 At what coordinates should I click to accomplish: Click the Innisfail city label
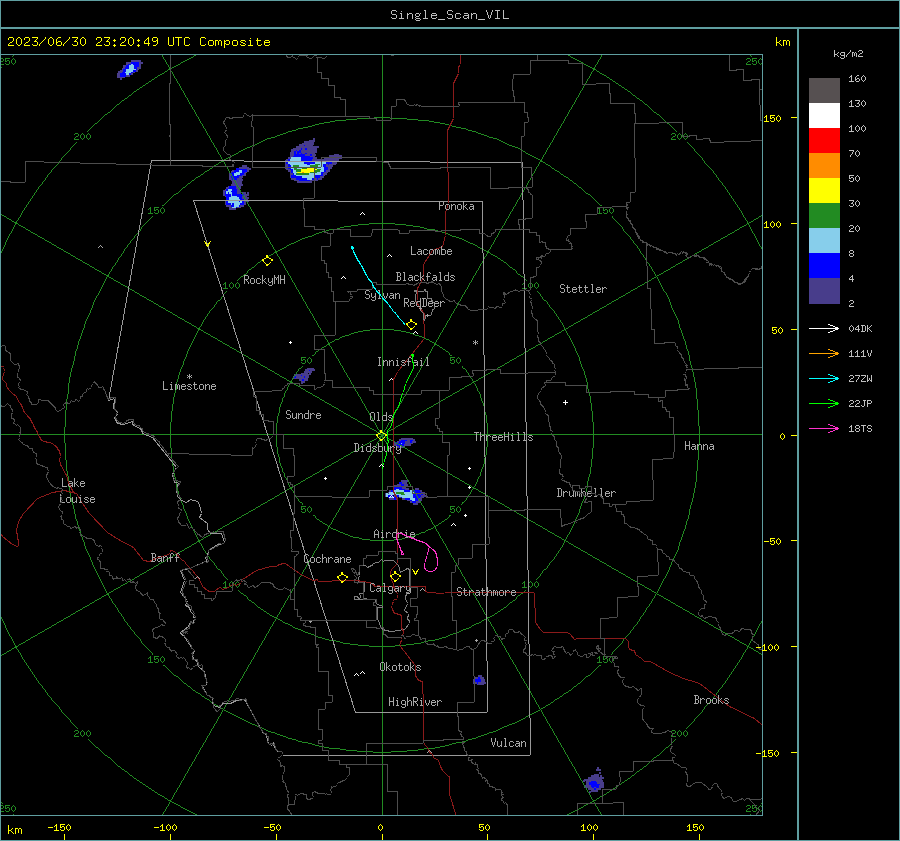pos(403,362)
